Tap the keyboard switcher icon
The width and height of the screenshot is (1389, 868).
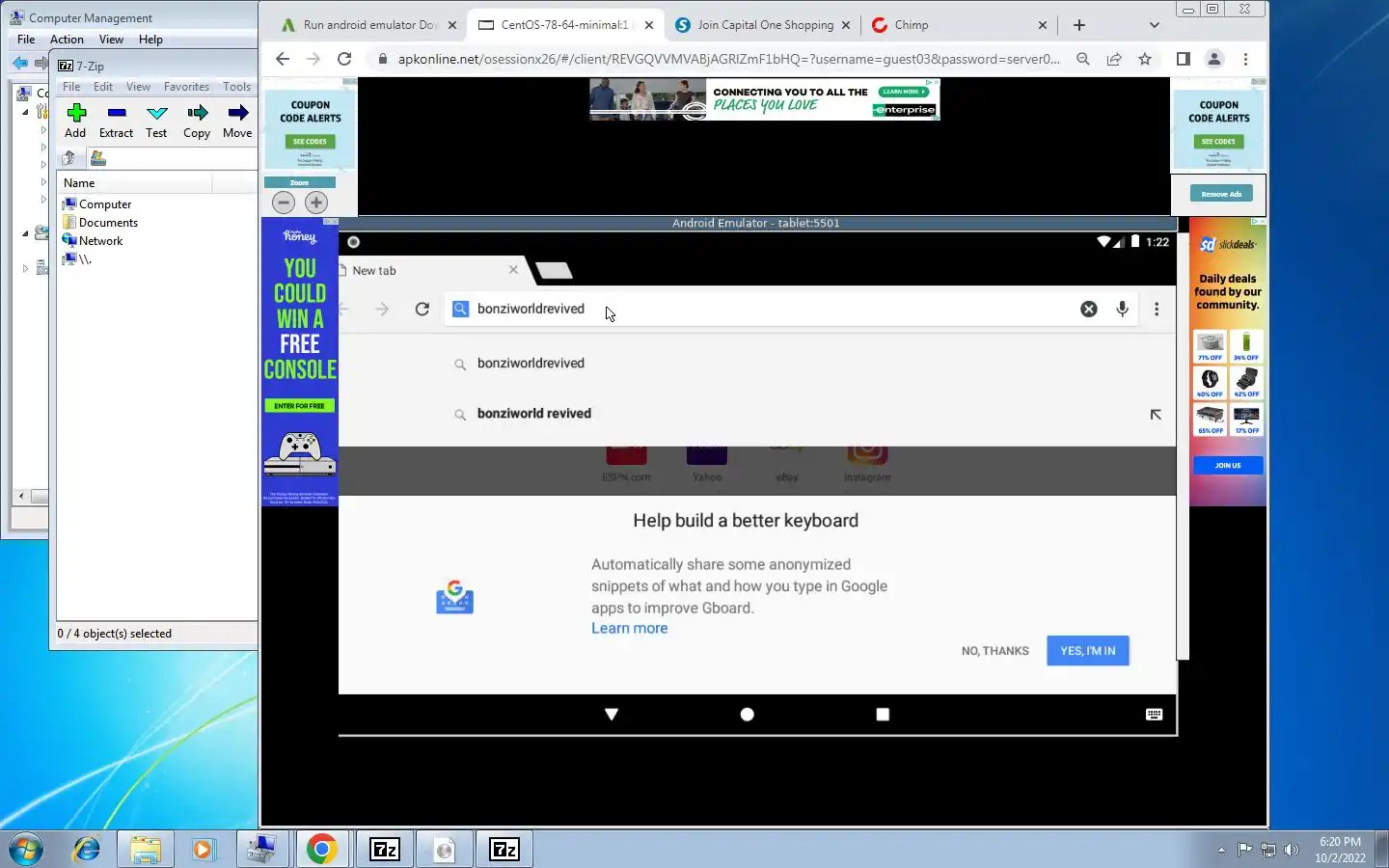(x=1155, y=715)
